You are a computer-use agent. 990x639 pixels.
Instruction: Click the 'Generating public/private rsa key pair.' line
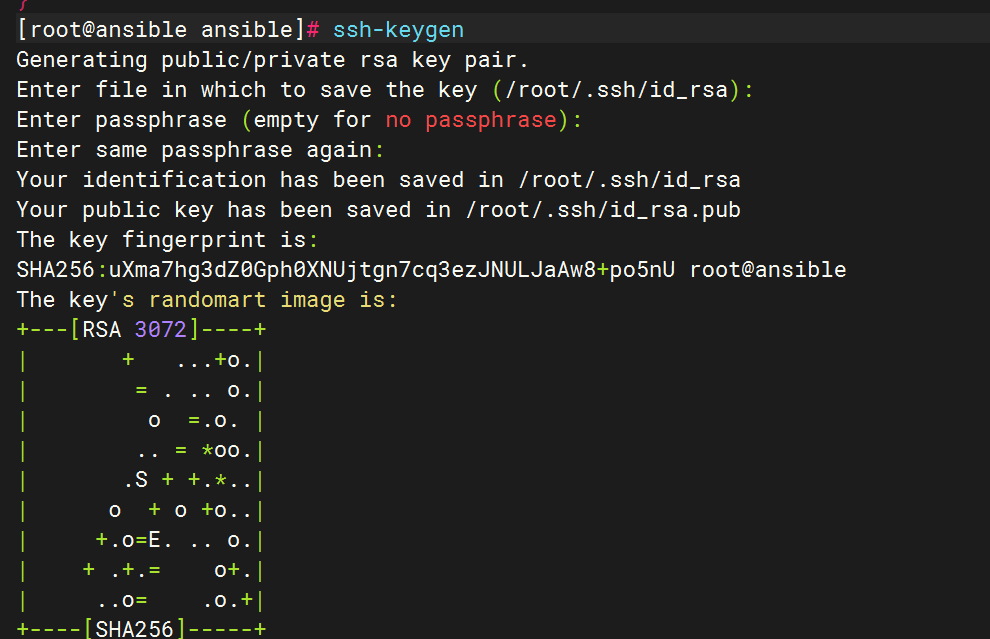[x=273, y=60]
